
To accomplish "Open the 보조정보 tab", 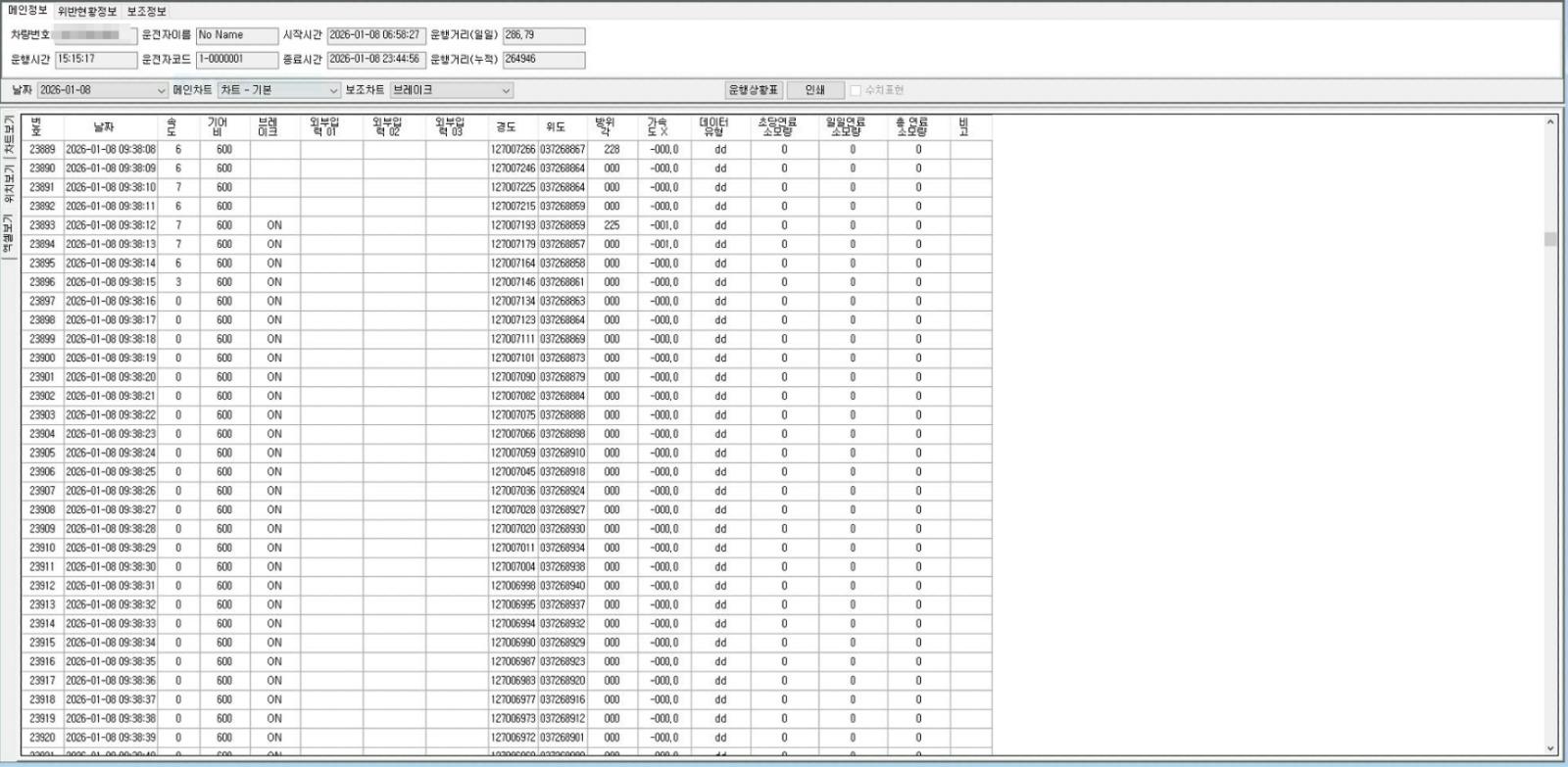I will click(x=146, y=11).
